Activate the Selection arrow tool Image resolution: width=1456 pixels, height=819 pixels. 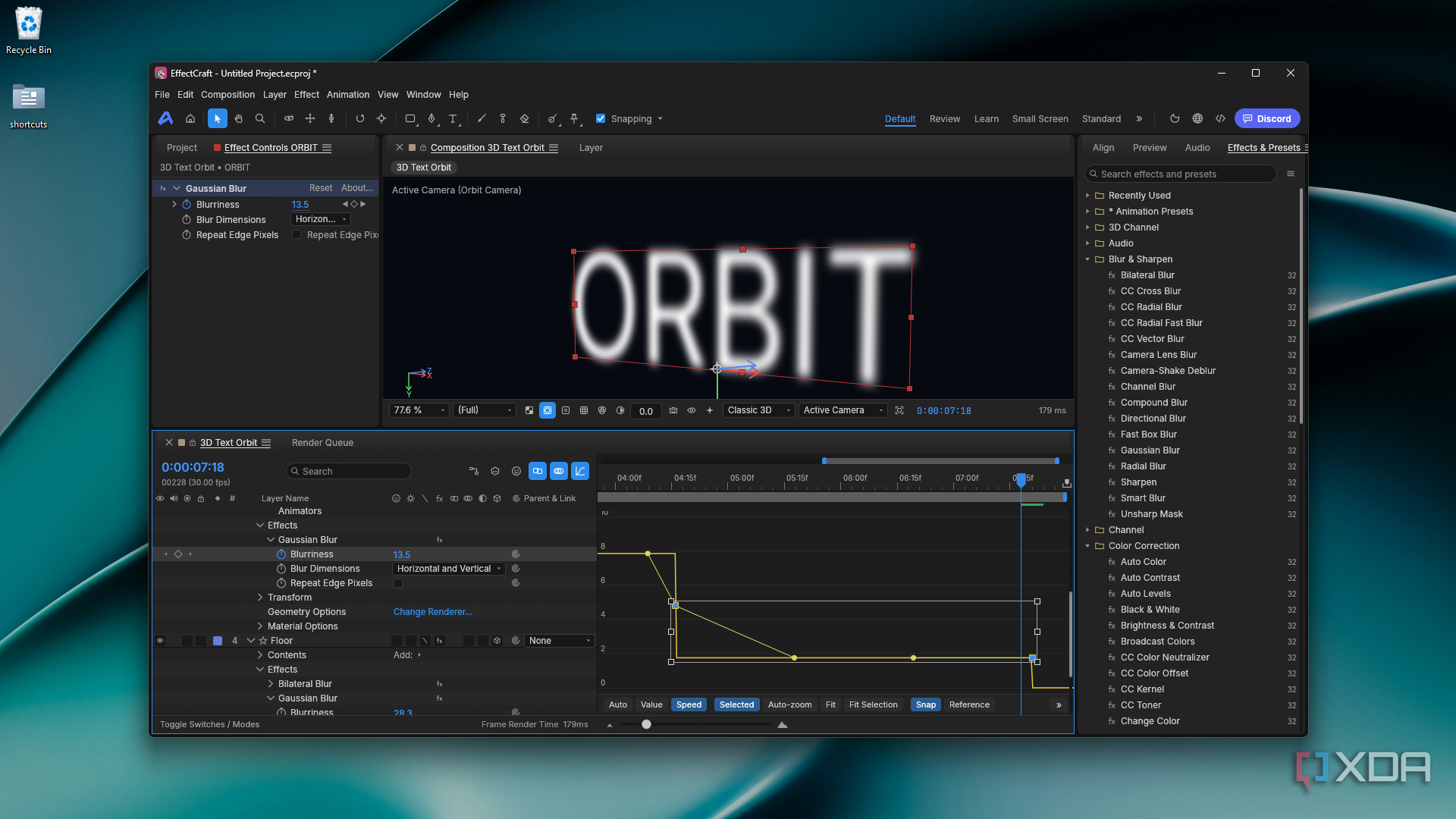(218, 119)
